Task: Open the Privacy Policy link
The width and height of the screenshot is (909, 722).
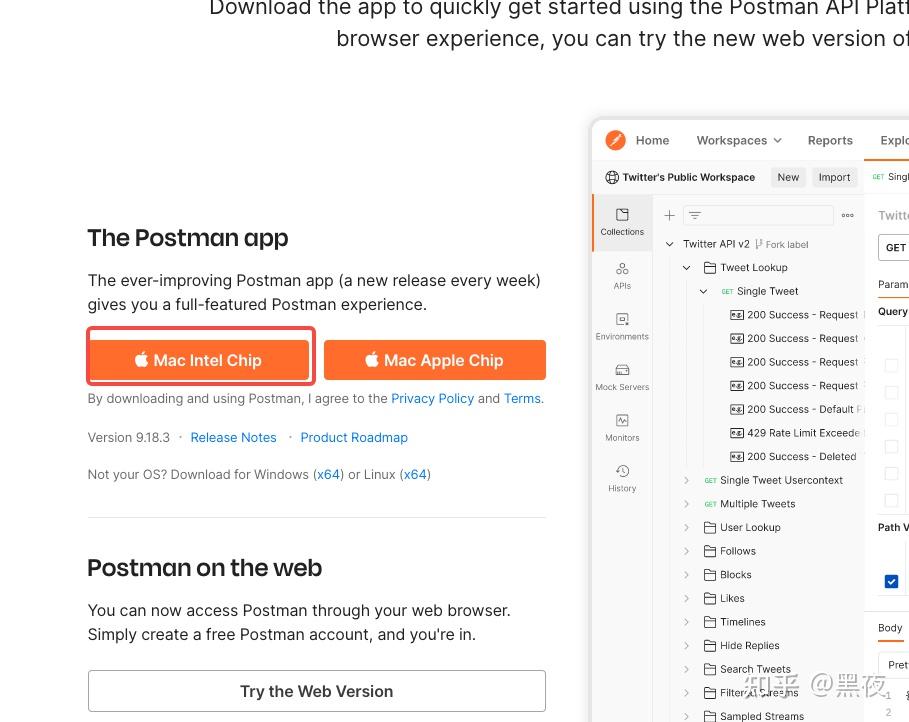Action: 432,398
